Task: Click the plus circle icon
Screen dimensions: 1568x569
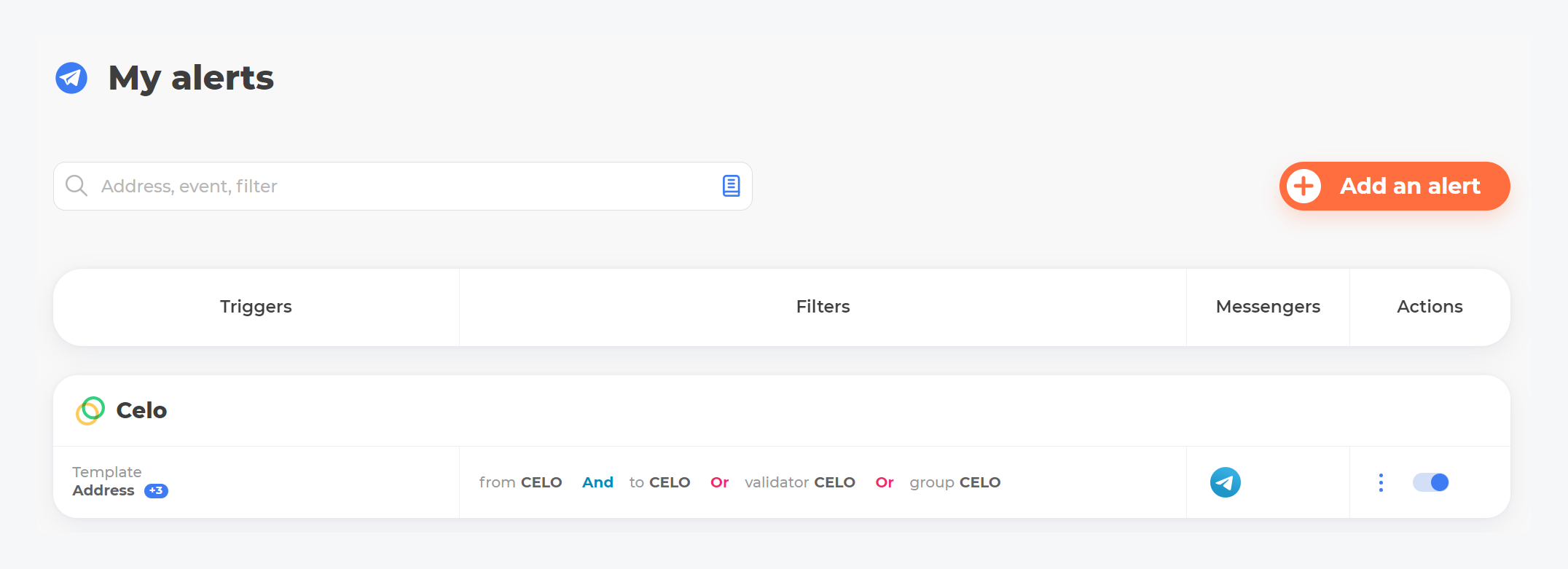Action: 1304,187
